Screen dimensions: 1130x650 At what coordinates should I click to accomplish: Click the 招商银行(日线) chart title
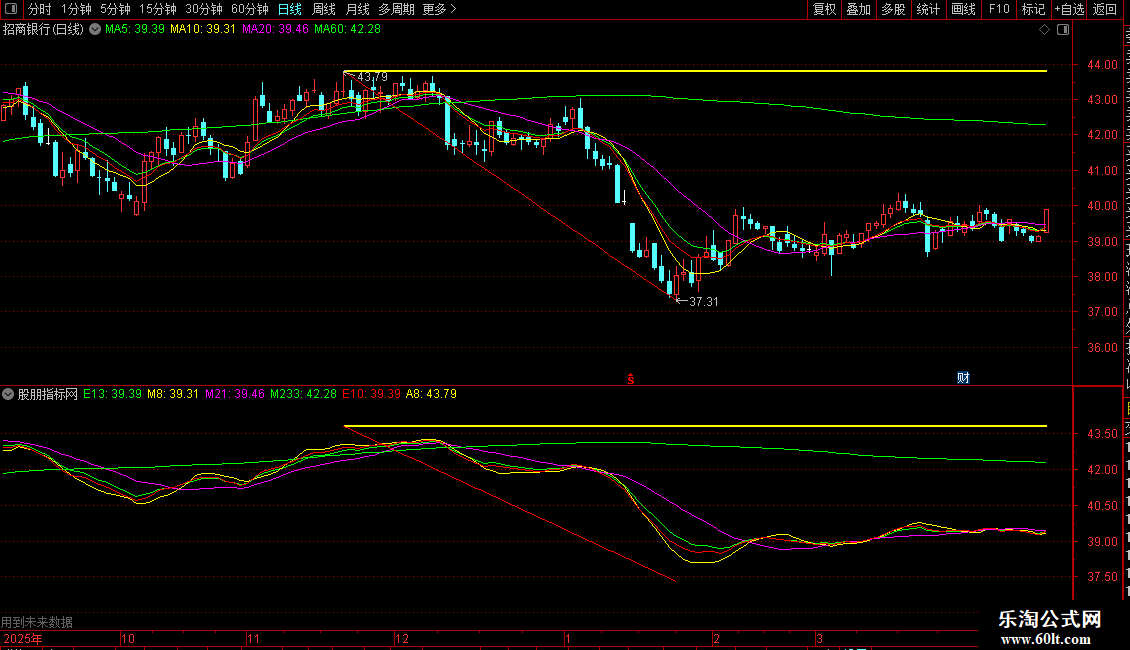tap(43, 30)
